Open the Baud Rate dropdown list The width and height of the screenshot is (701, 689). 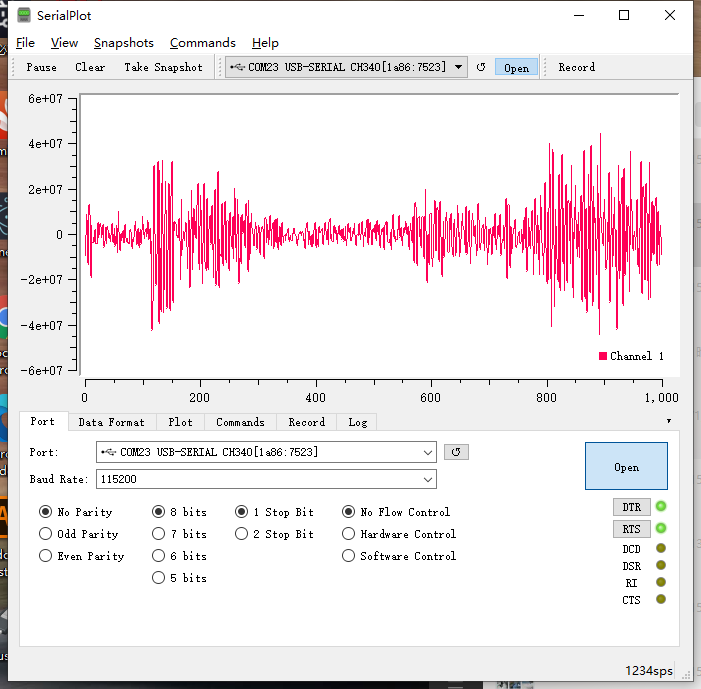click(x=428, y=479)
